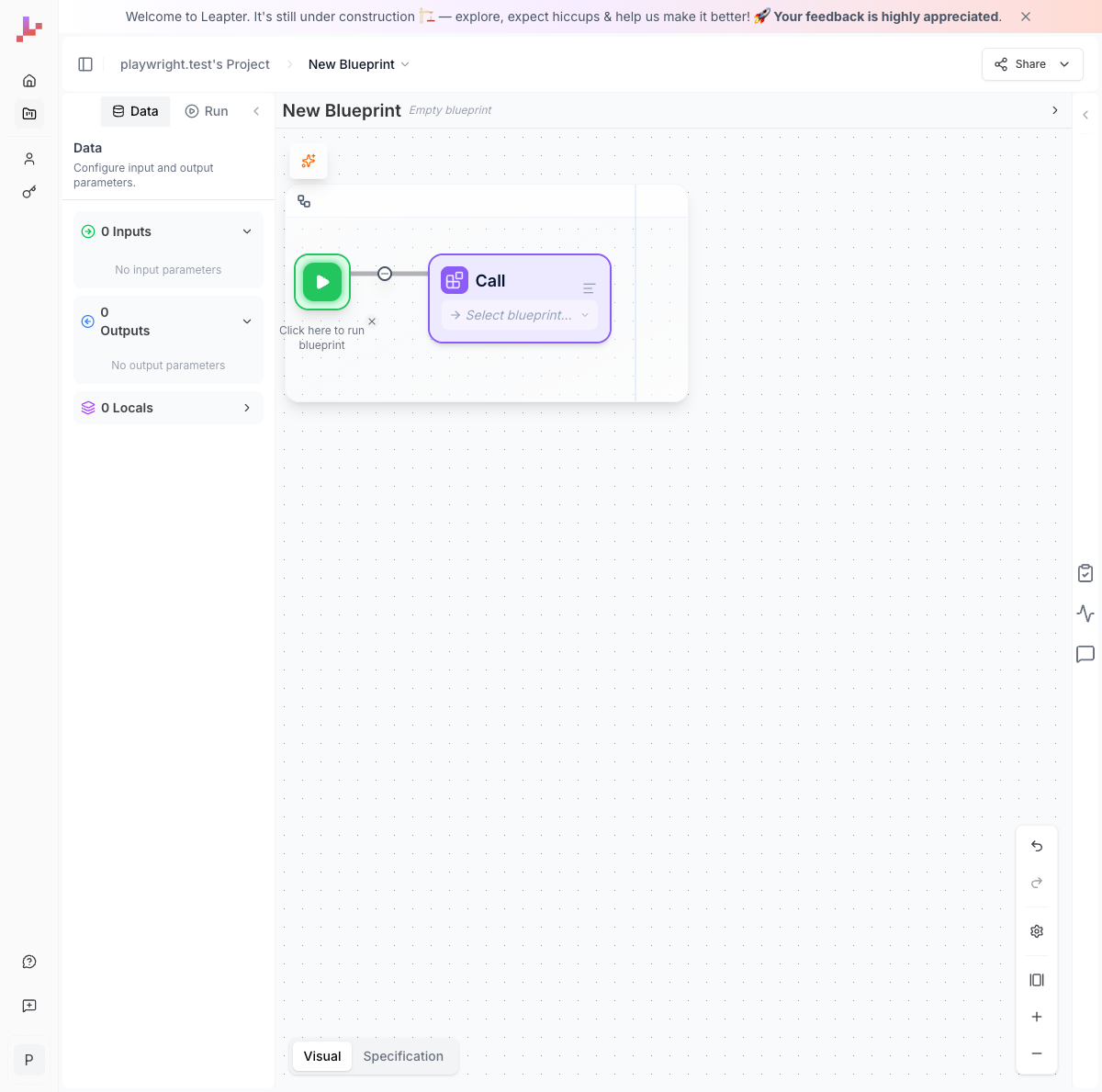
Task: Open the Share menu
Action: [x=1030, y=64]
